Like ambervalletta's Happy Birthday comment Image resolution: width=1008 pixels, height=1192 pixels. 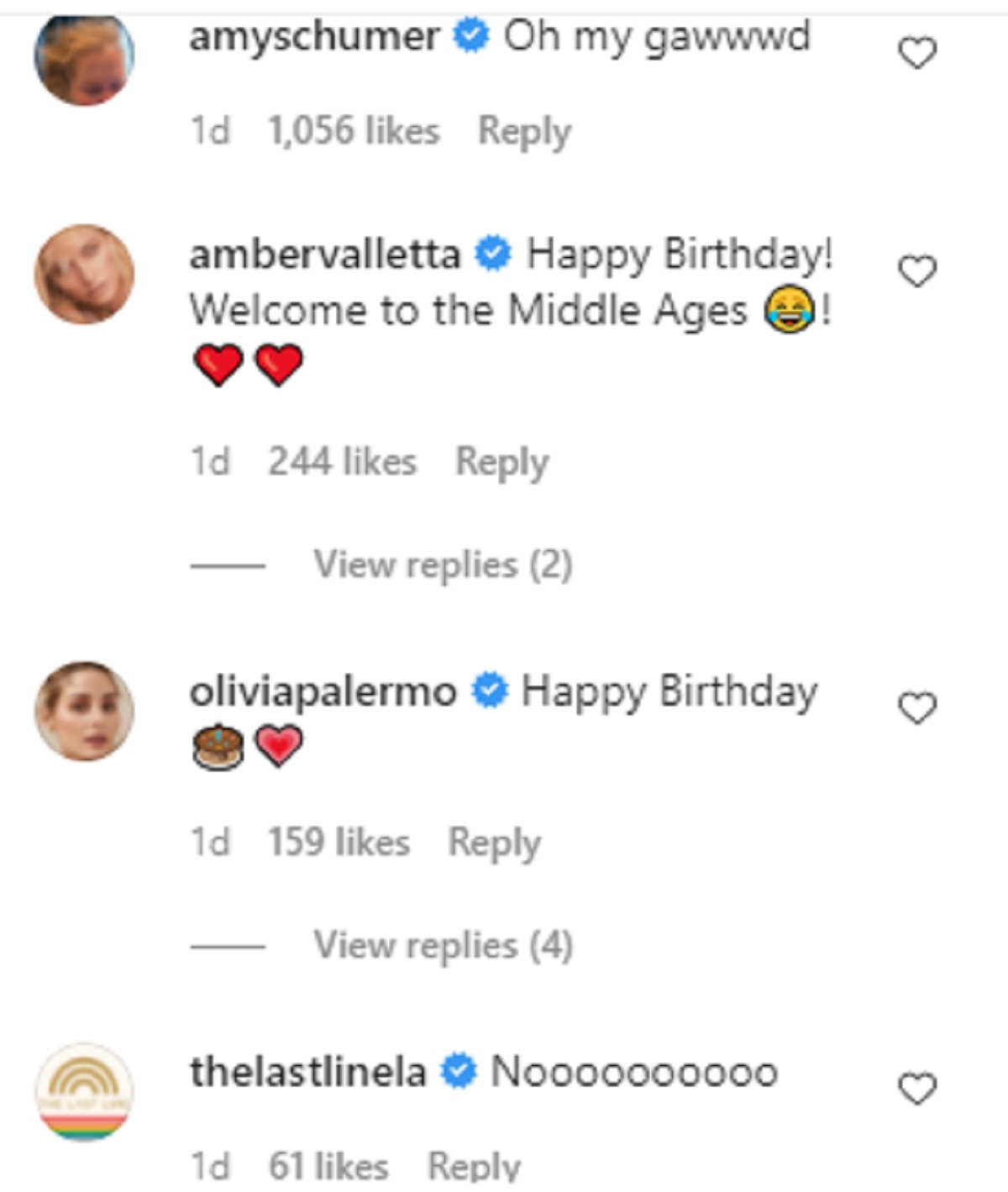tap(916, 271)
